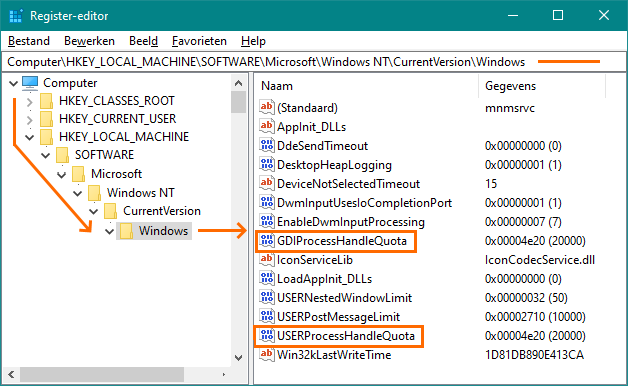Image resolution: width=628 pixels, height=386 pixels.
Task: Click the mnmsrvc data value
Action: click(509, 108)
